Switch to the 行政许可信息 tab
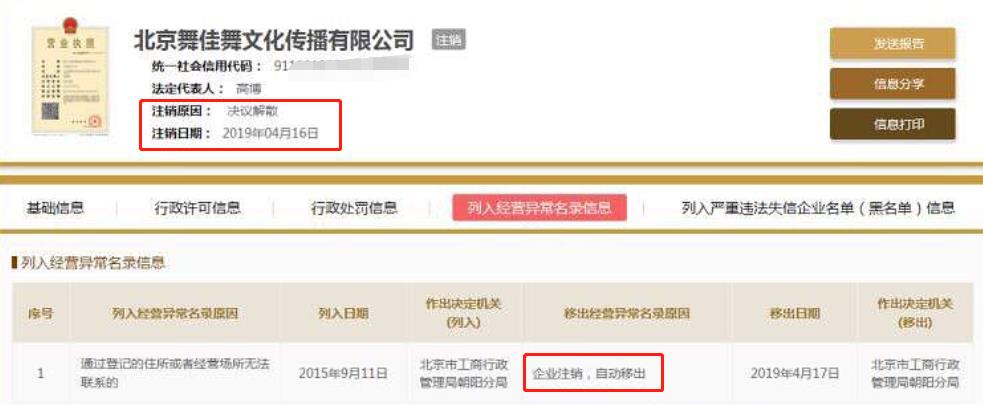983x405 pixels. pos(197,208)
